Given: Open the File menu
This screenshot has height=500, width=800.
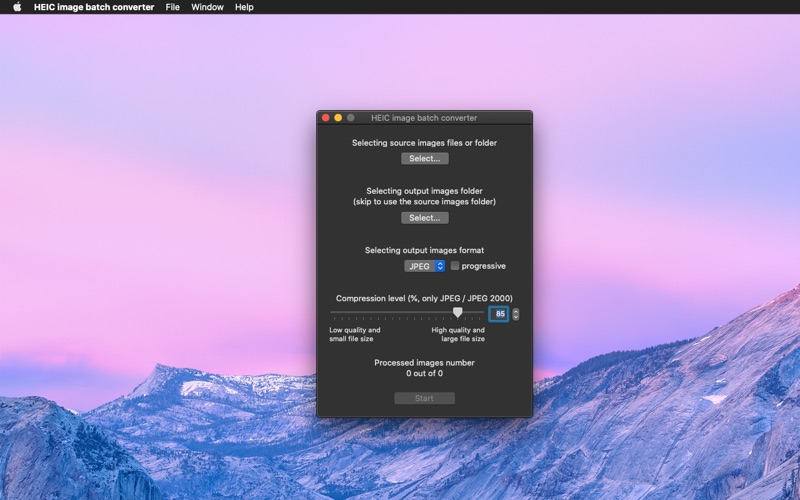Looking at the screenshot, I should click(x=172, y=7).
